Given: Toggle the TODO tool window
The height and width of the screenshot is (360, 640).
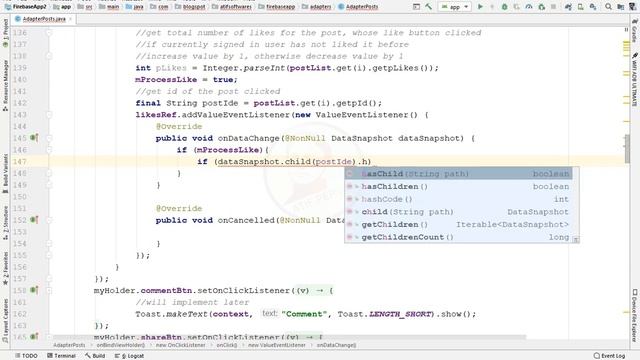Looking at the screenshot, I should tap(26, 356).
